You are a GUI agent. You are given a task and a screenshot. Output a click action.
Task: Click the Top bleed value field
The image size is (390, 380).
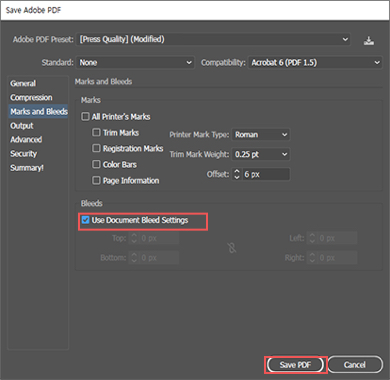[x=159, y=238]
